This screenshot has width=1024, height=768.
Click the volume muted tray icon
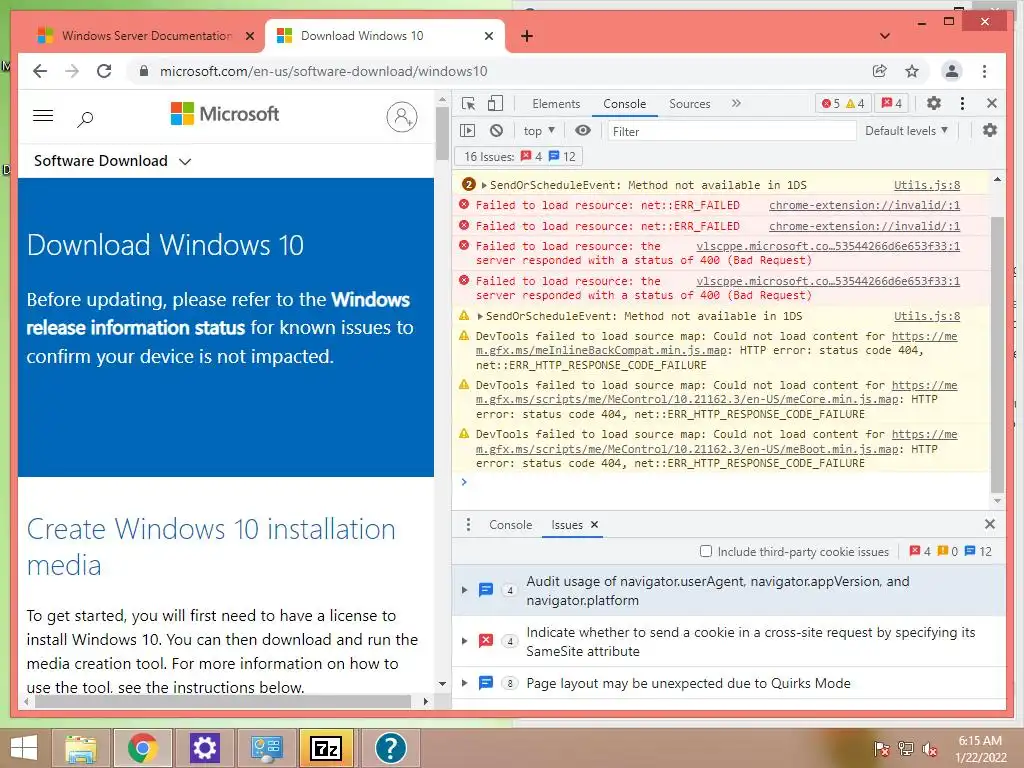pyautogui.click(x=930, y=749)
